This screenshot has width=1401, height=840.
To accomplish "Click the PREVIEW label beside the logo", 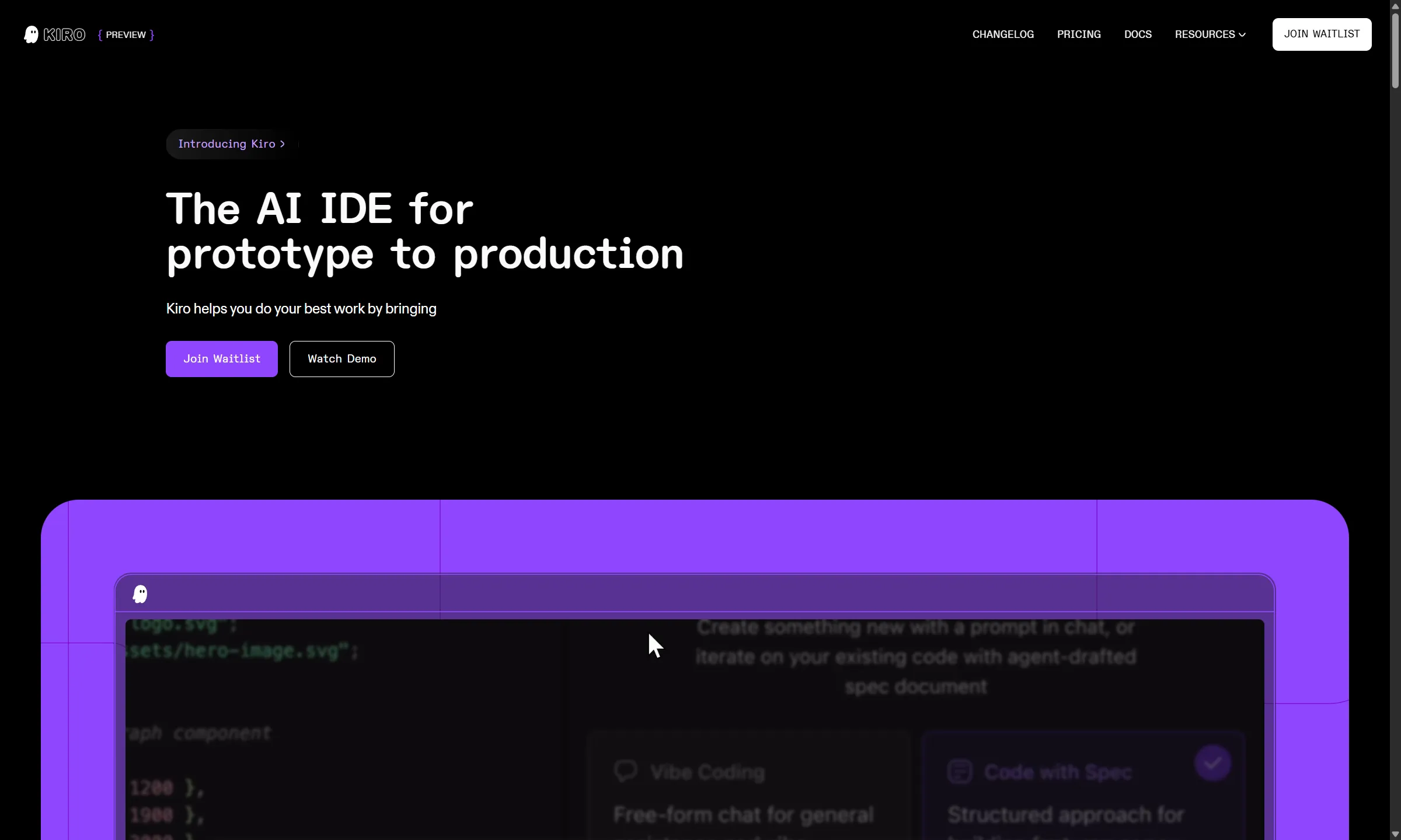I will point(126,35).
